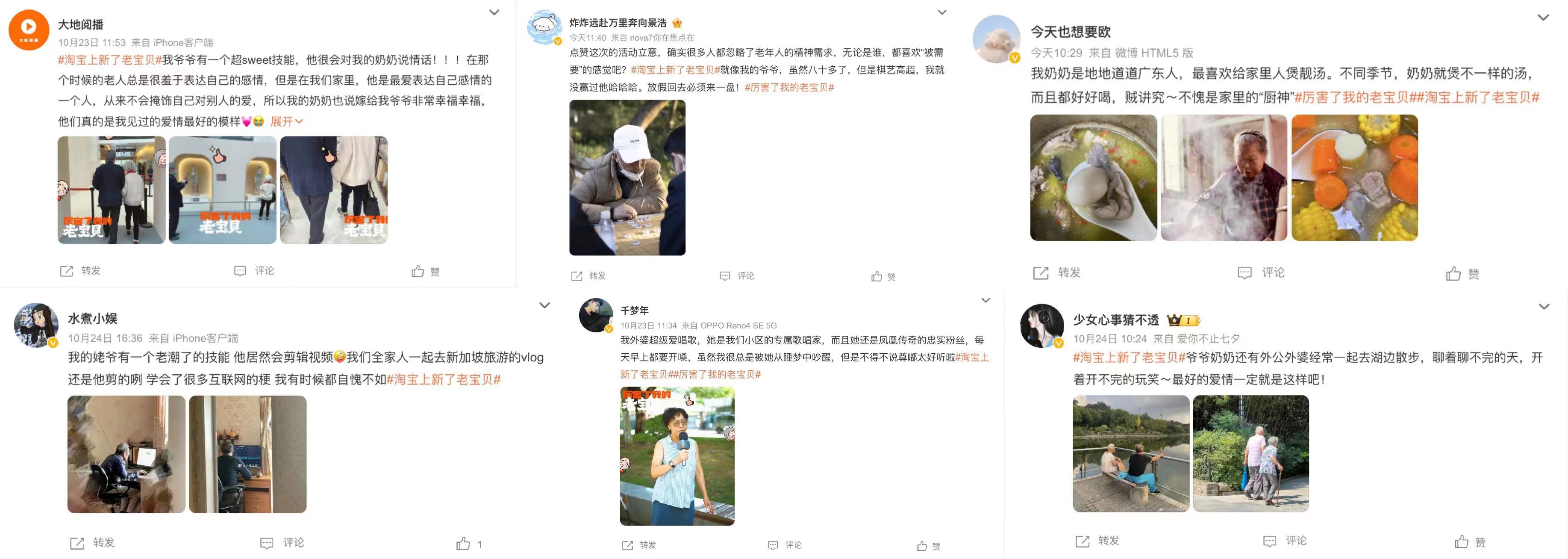The width and height of the screenshot is (1568, 559).
Task: Like the 大地阅播 post with thumbs-up icon
Action: pos(425,271)
